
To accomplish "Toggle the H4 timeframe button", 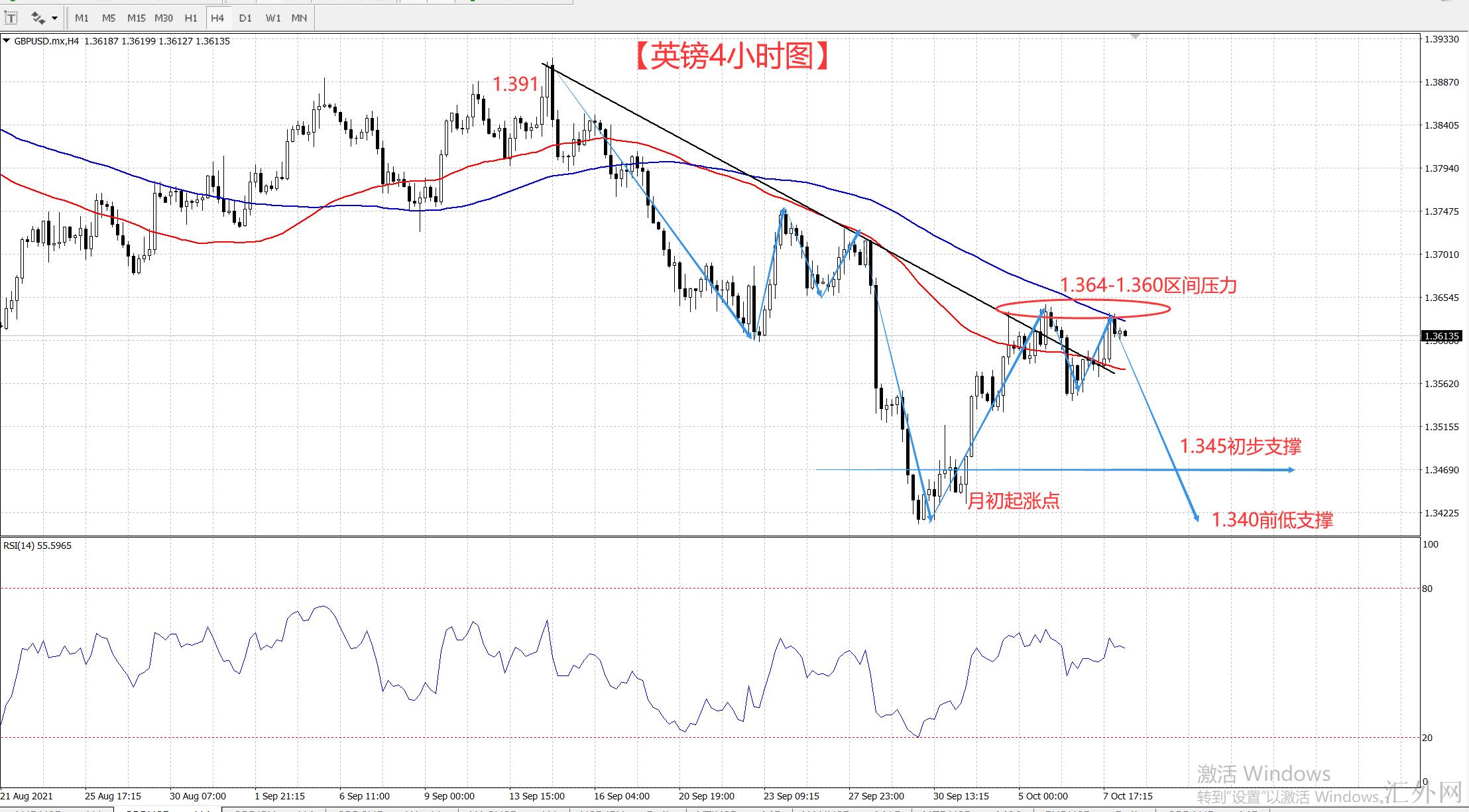I will pos(217,18).
